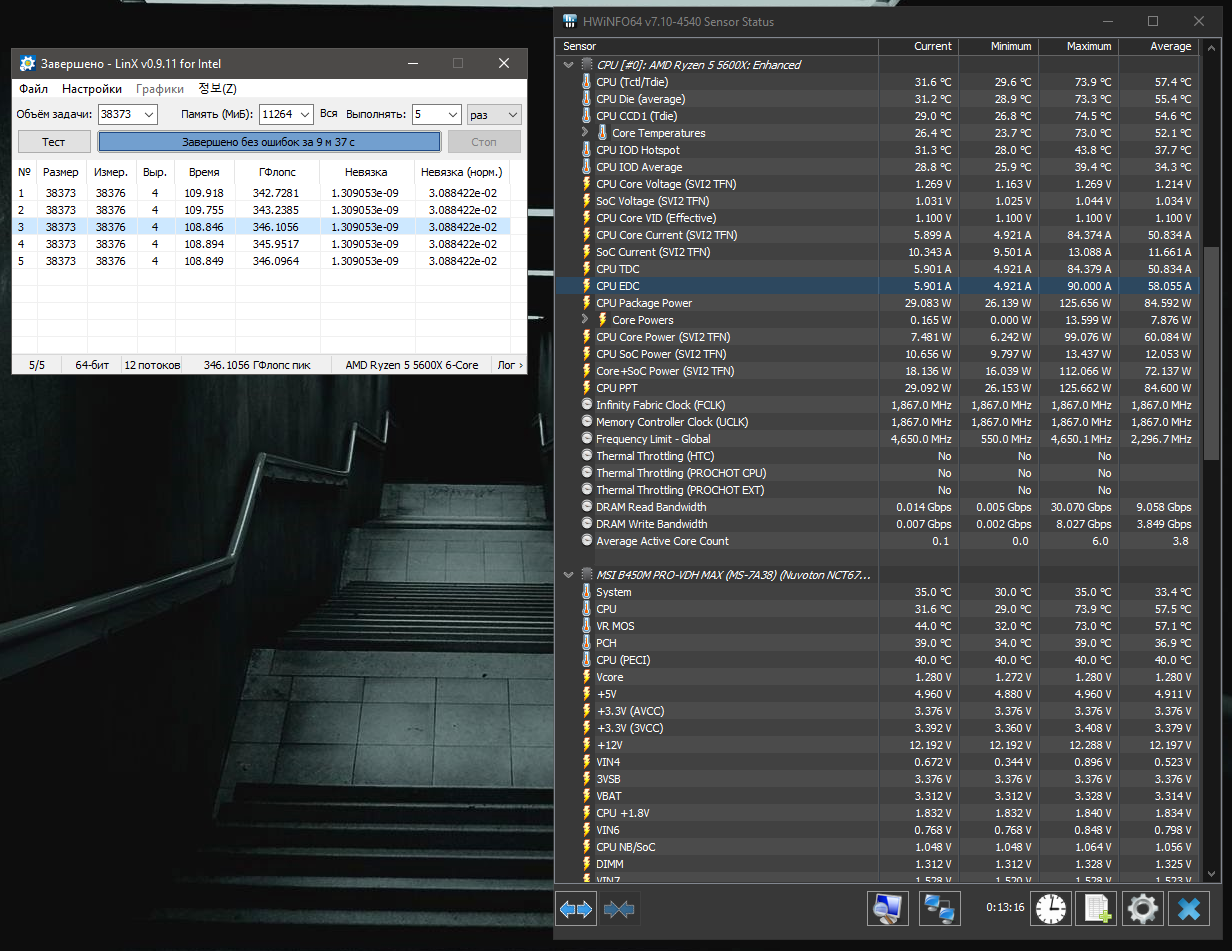
Task: Open the Настройки menu in LinX
Action: [92, 89]
